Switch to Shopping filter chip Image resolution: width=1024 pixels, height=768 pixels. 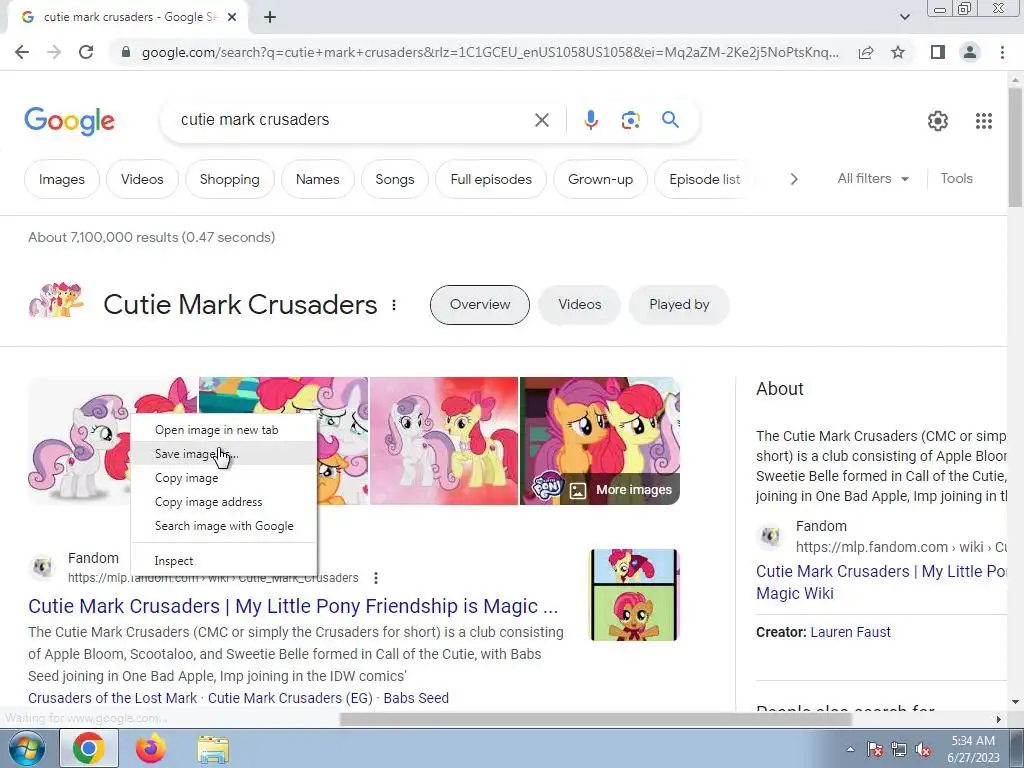pos(229,179)
